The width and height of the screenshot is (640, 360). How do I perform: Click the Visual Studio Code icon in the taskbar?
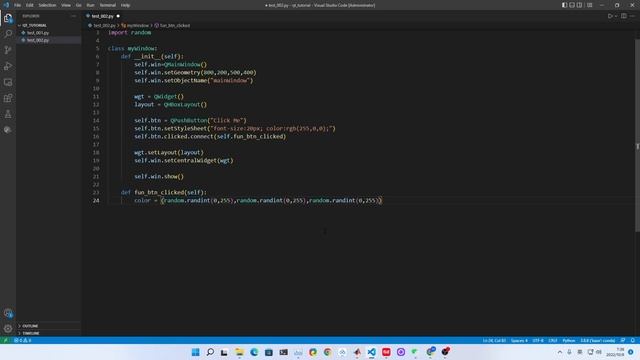(x=371, y=352)
